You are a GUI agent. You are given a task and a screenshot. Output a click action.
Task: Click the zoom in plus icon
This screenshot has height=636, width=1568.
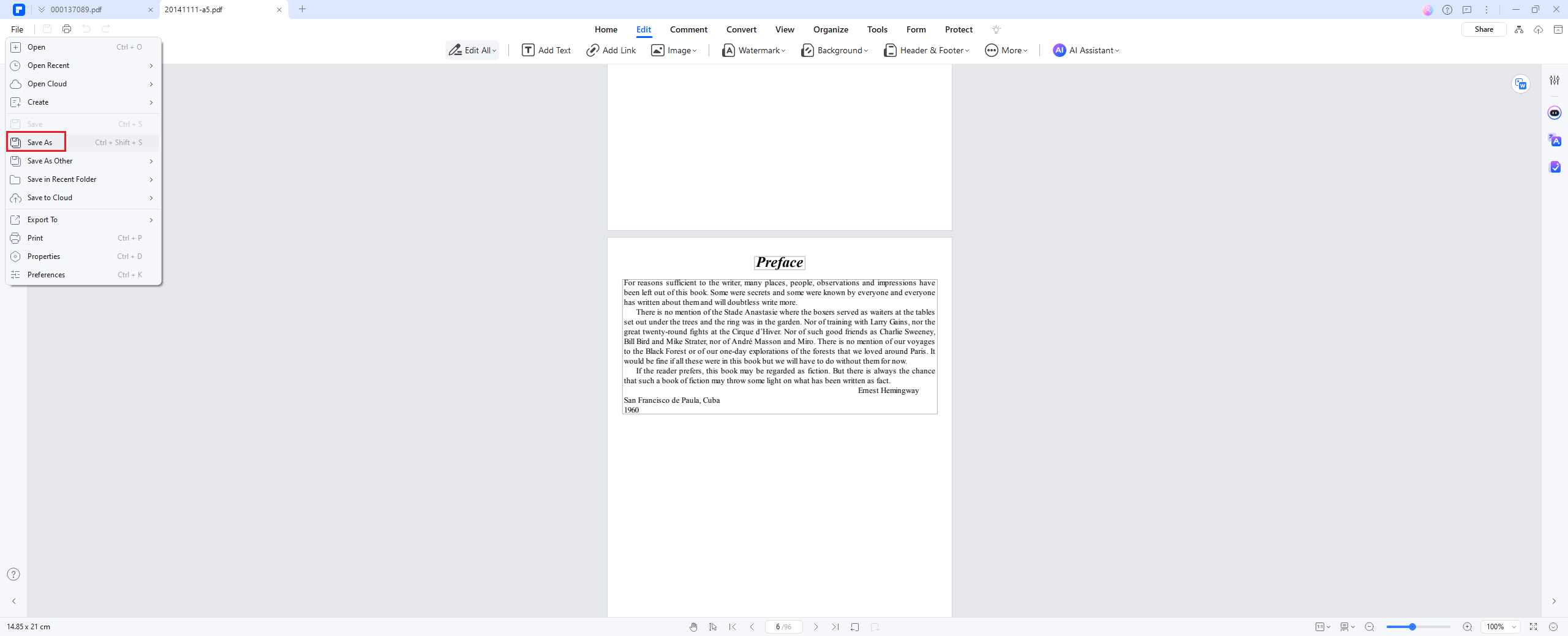[x=1468, y=627]
